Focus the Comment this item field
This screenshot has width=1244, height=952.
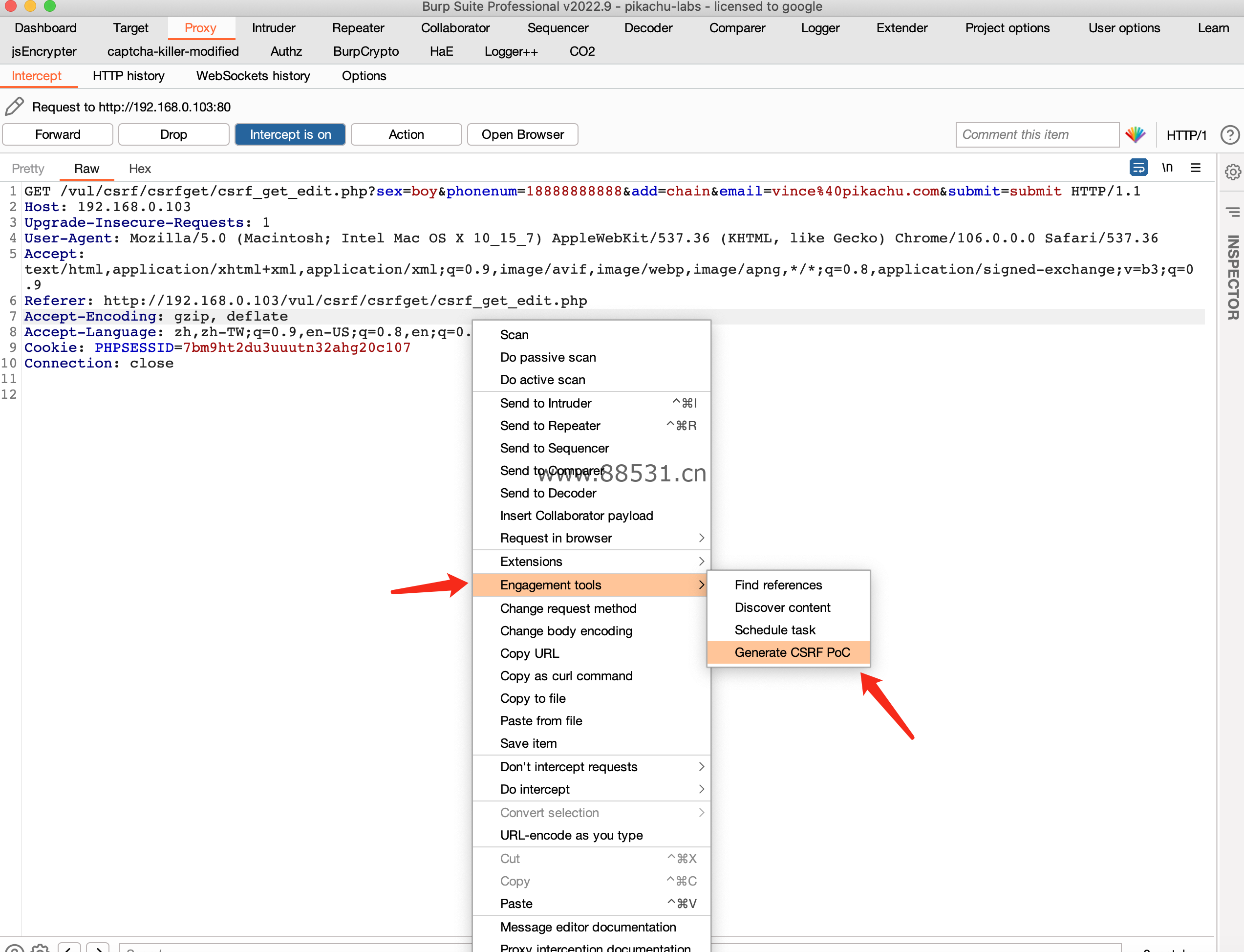point(1037,135)
